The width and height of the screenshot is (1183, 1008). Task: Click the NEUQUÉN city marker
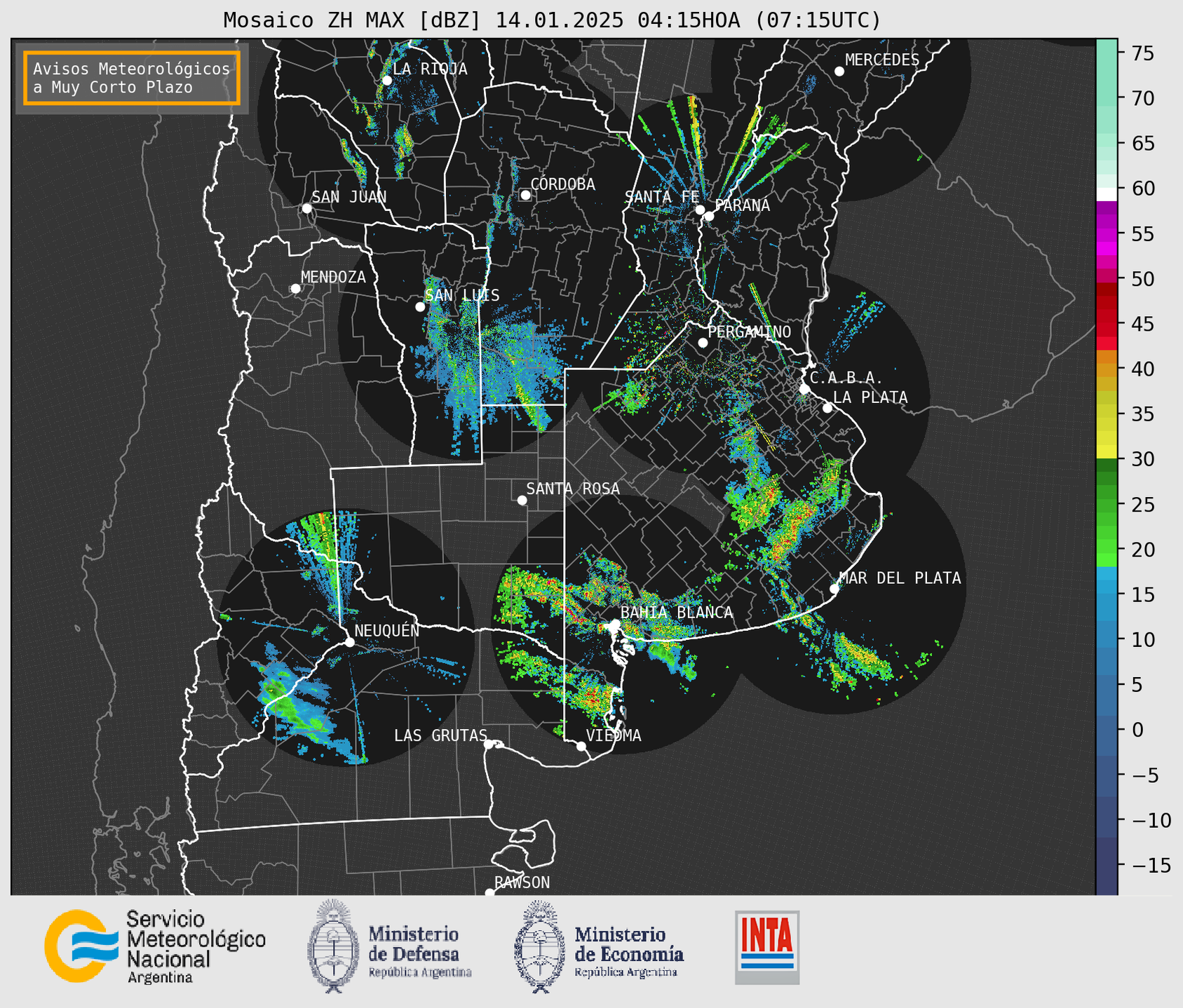pyautogui.click(x=349, y=642)
